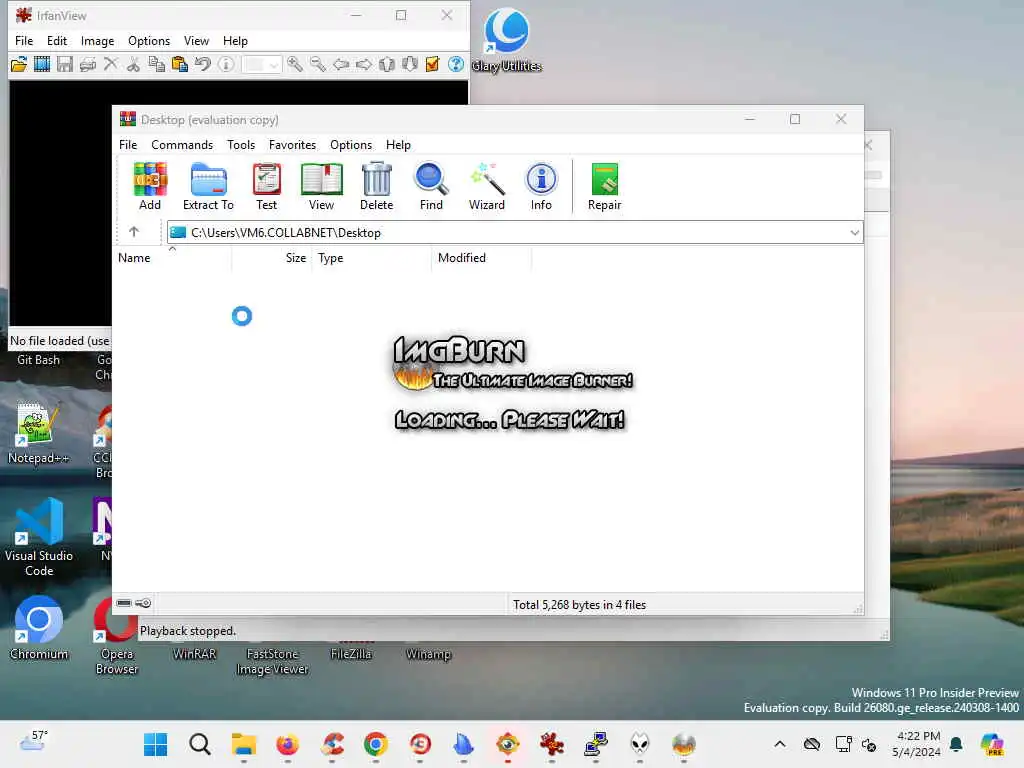The width and height of the screenshot is (1024, 768).
Task: Click the Cut scissors icon in IrfanView
Action: pyautogui.click(x=133, y=64)
